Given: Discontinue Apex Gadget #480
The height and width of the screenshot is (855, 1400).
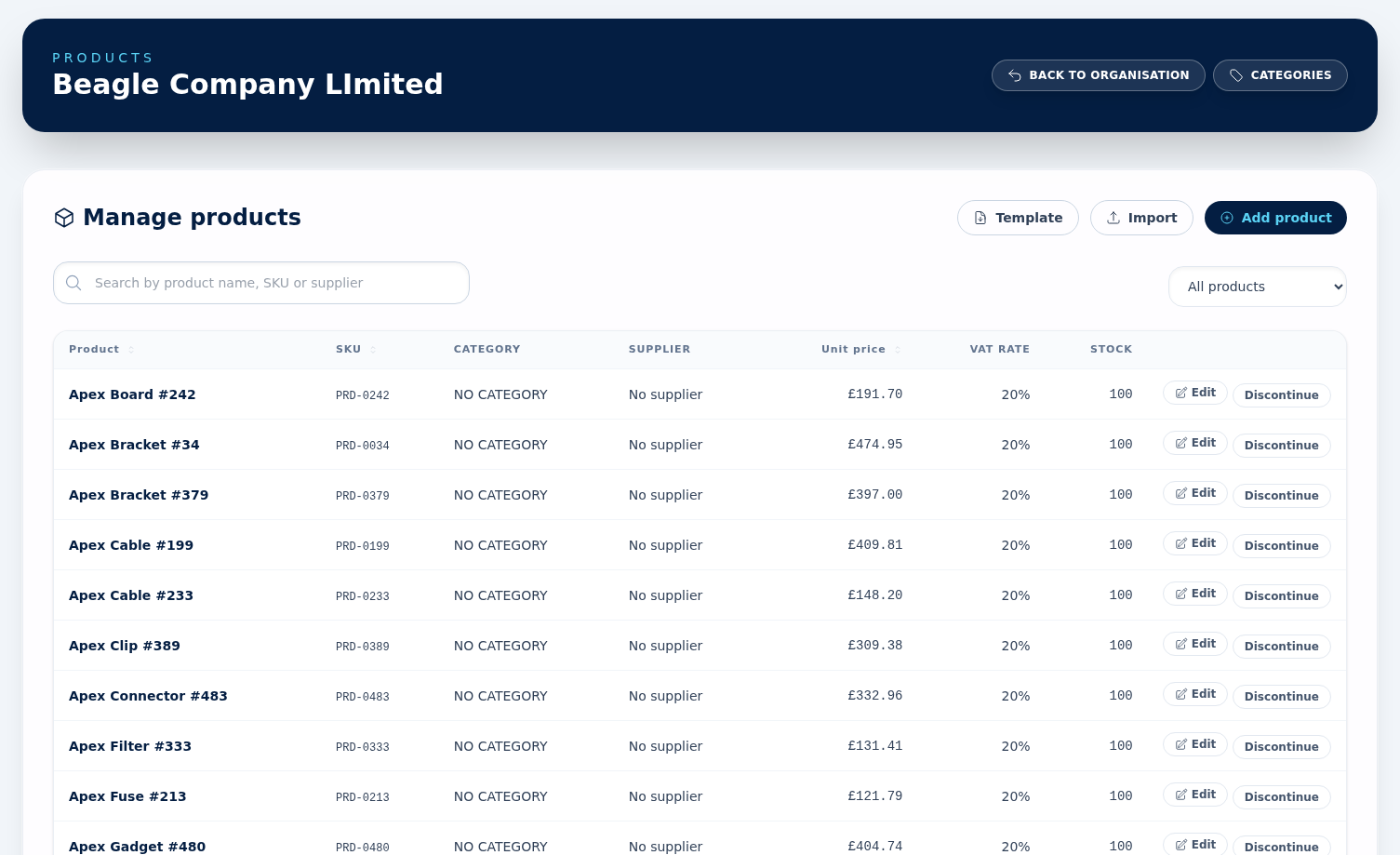Looking at the screenshot, I should [1282, 846].
